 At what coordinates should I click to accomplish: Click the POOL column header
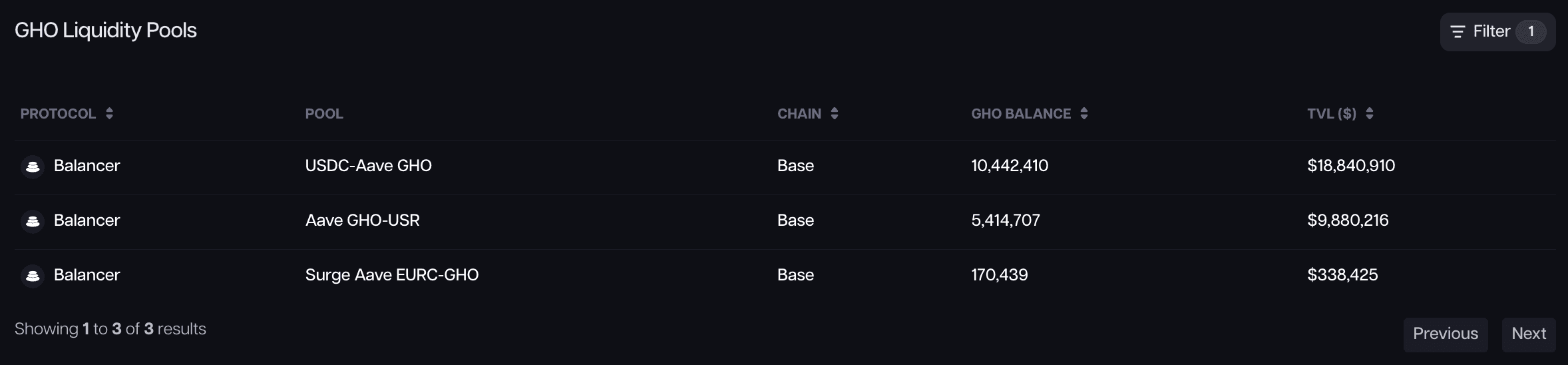(324, 114)
